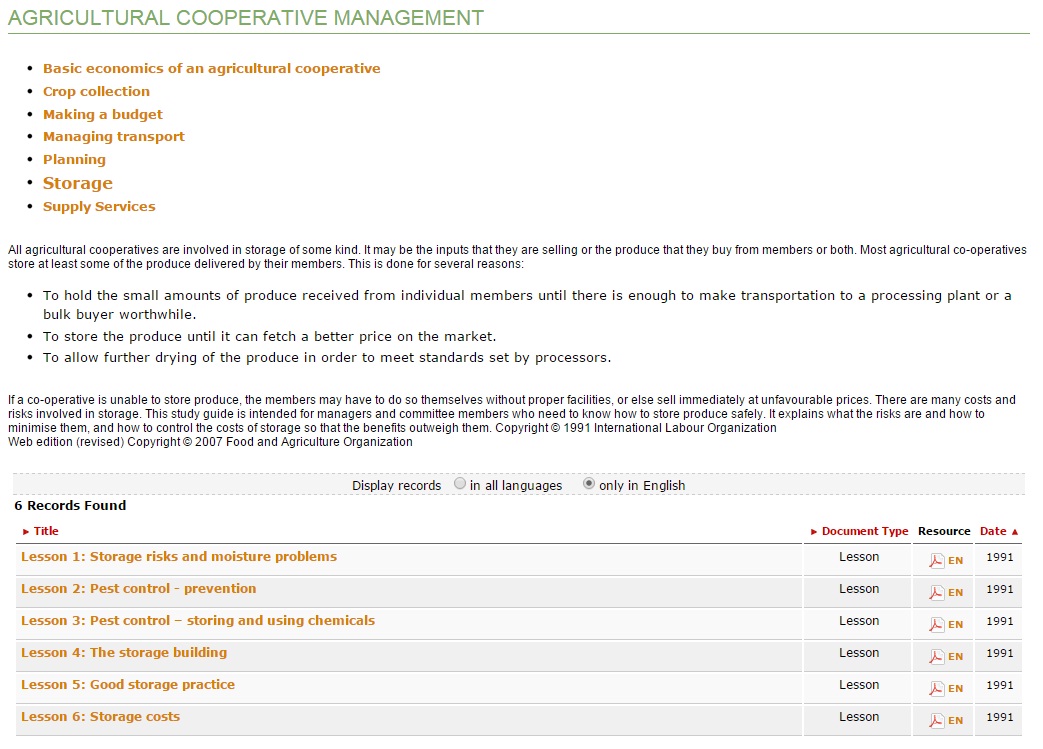
Task: Click the Managing transport topic link
Action: point(113,137)
